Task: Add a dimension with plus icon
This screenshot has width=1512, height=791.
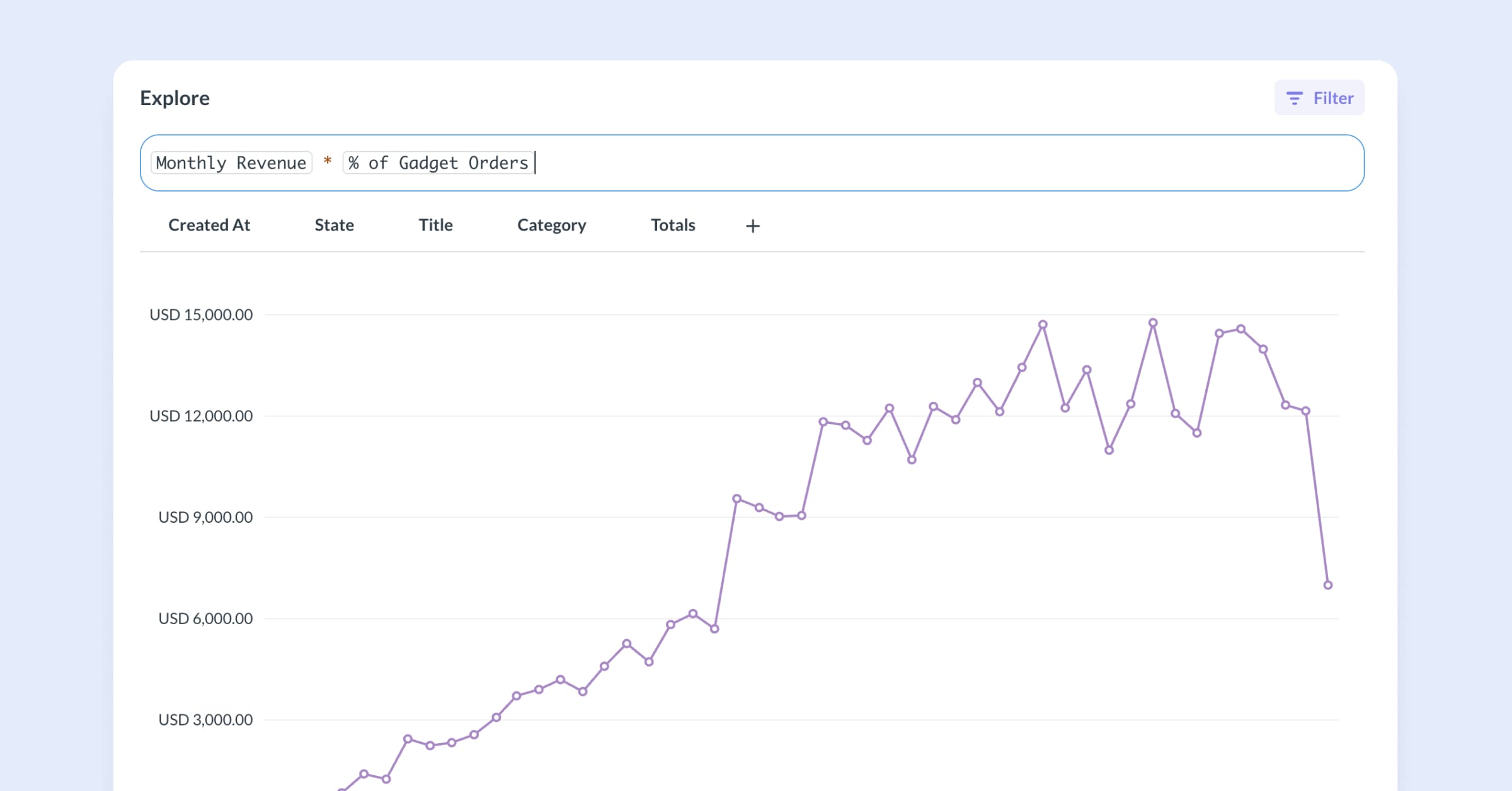Action: [753, 226]
